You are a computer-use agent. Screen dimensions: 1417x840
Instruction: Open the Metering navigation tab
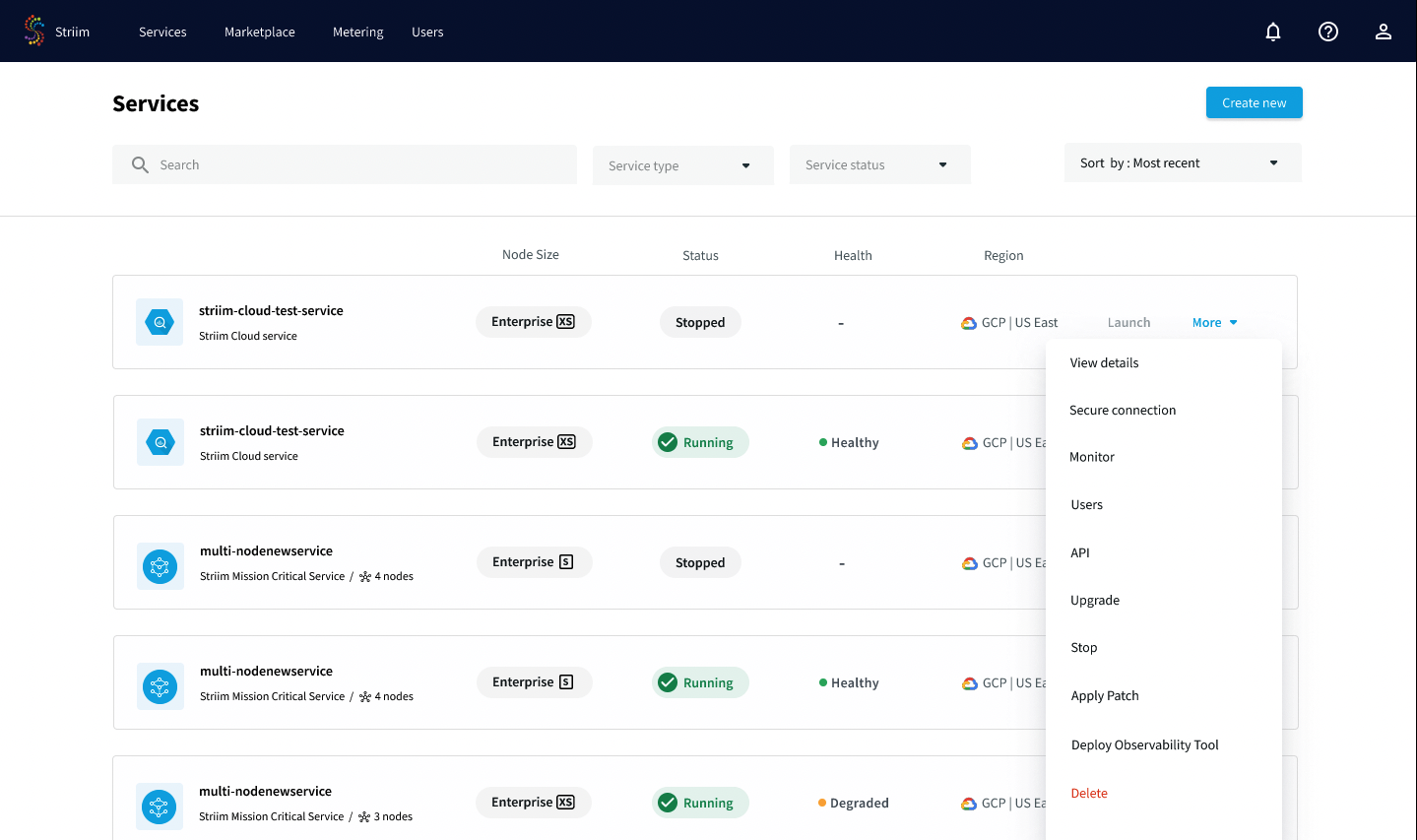point(357,32)
